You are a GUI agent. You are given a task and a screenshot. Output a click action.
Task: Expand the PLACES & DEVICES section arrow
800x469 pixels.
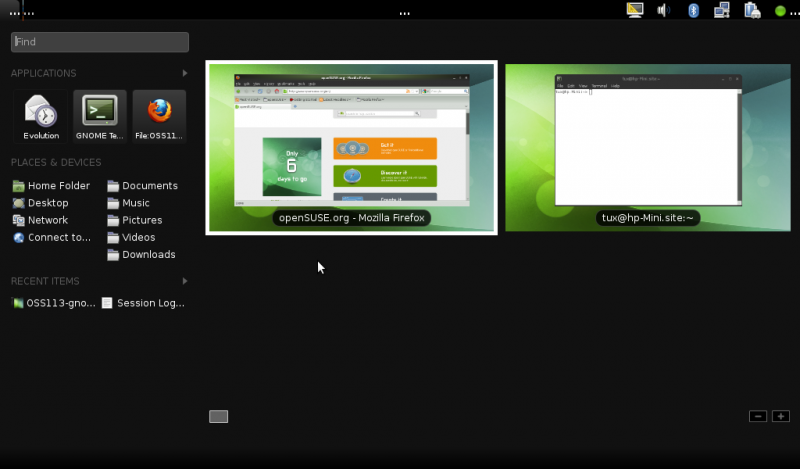tap(185, 162)
